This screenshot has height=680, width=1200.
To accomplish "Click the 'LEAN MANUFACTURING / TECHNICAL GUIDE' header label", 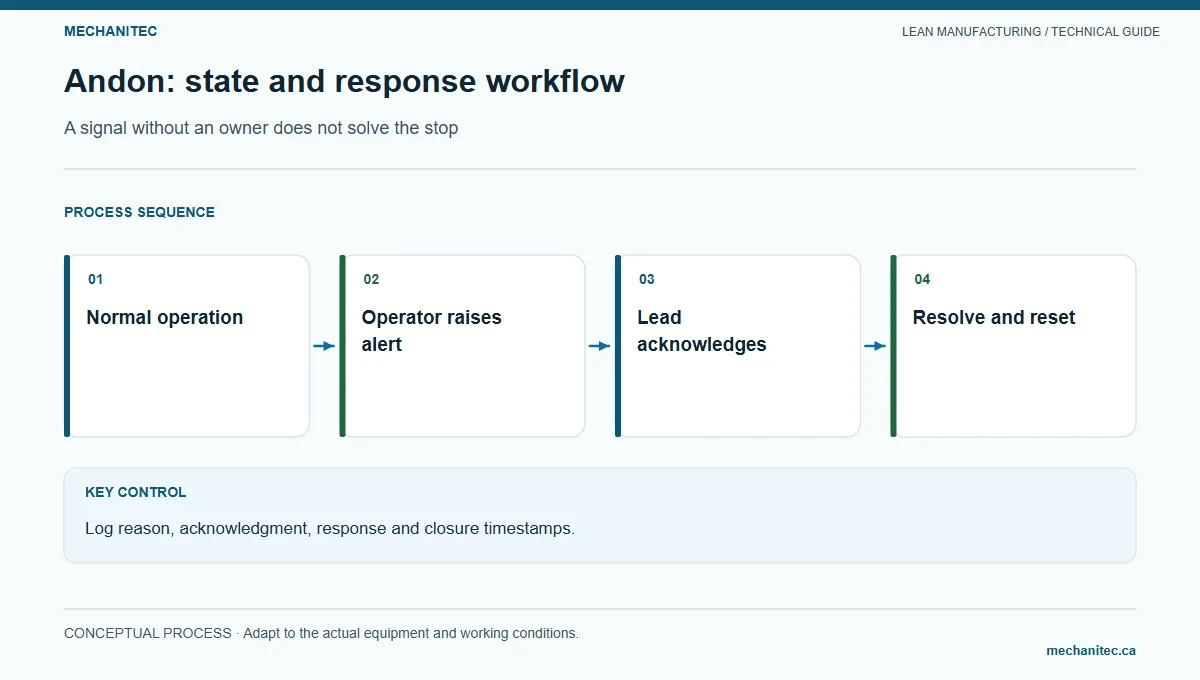I will tap(1031, 32).
